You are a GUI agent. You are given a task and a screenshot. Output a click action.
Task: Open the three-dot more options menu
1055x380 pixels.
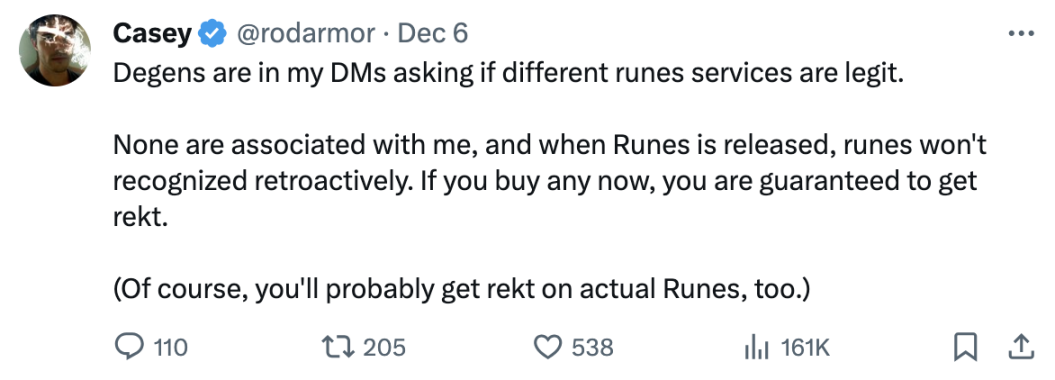[1021, 33]
